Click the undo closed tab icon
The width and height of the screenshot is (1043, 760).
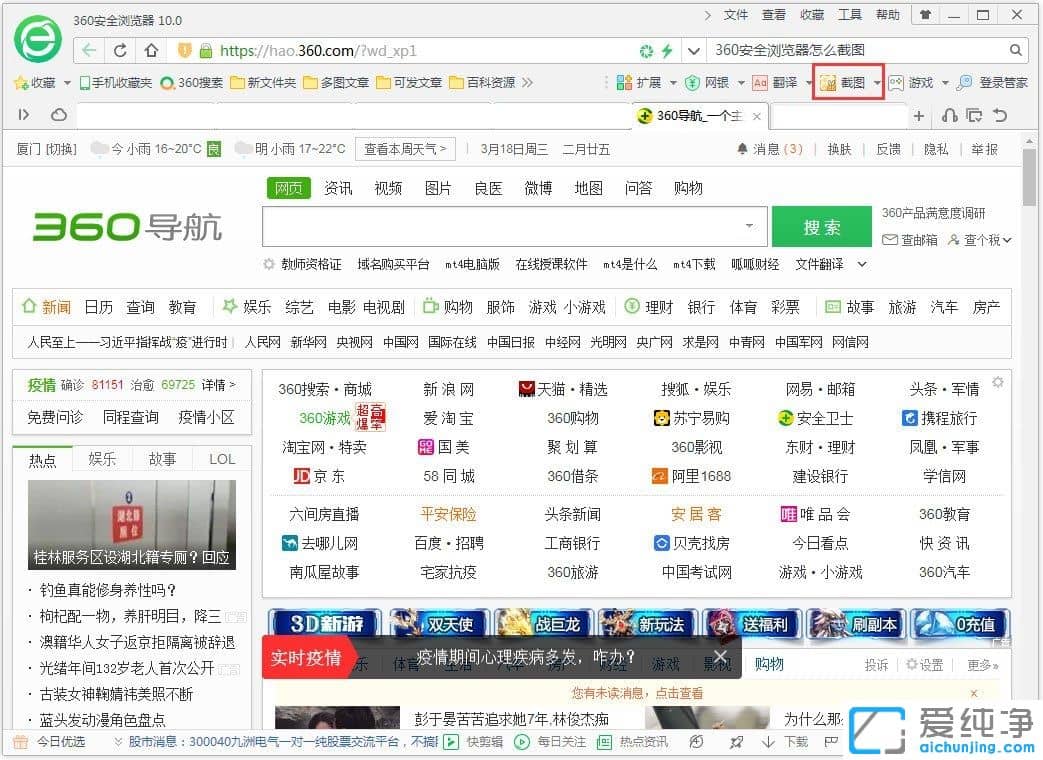(1000, 116)
